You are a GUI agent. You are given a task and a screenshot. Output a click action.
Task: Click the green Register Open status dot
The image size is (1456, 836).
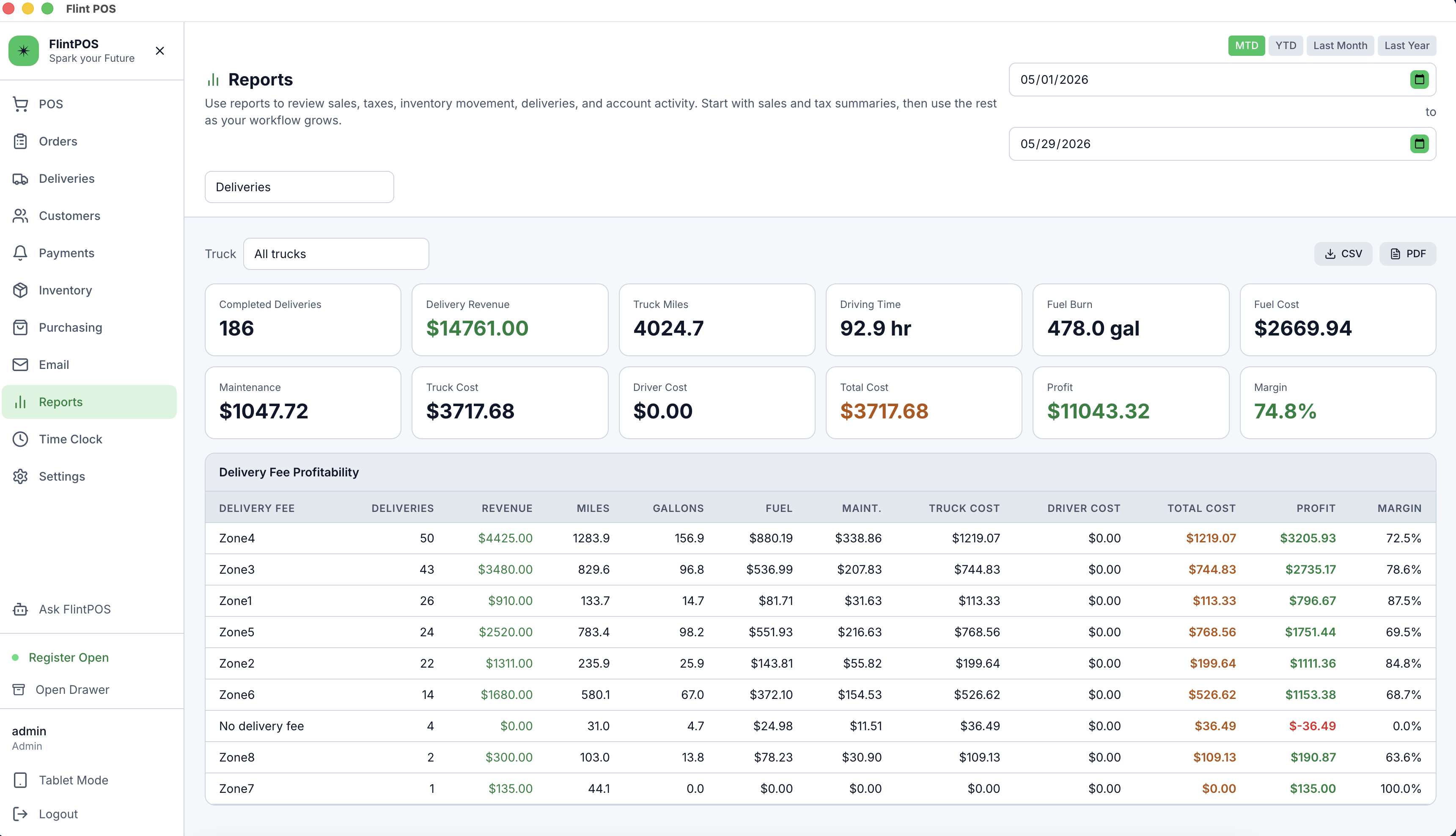pyautogui.click(x=16, y=657)
